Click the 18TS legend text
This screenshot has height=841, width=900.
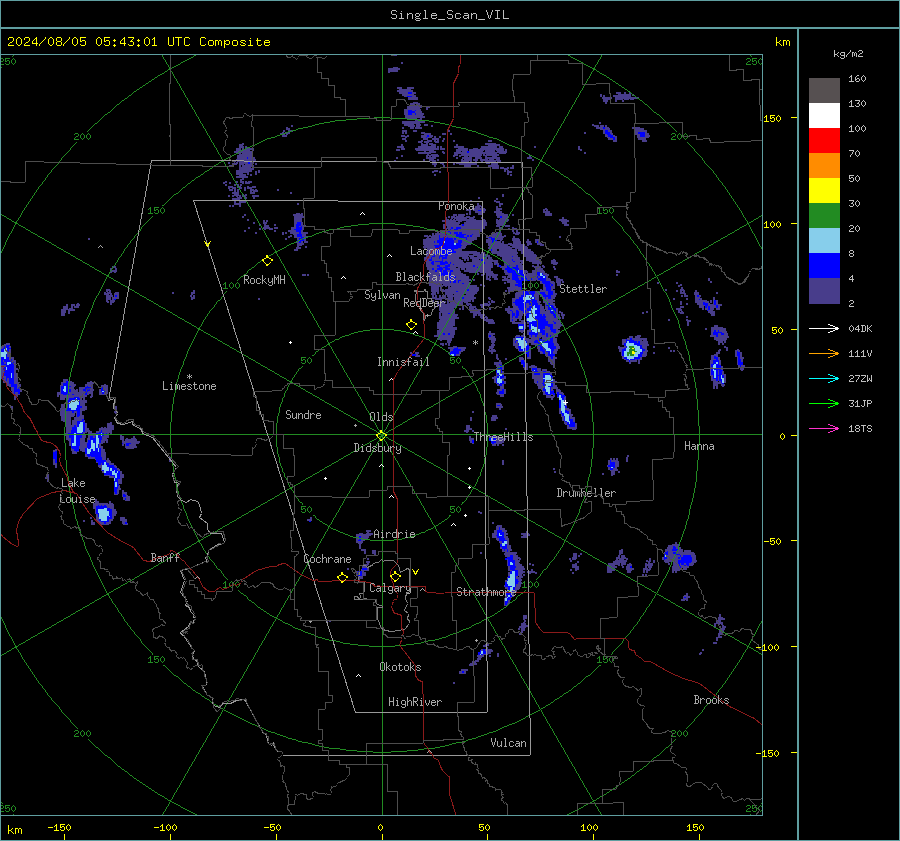860,428
